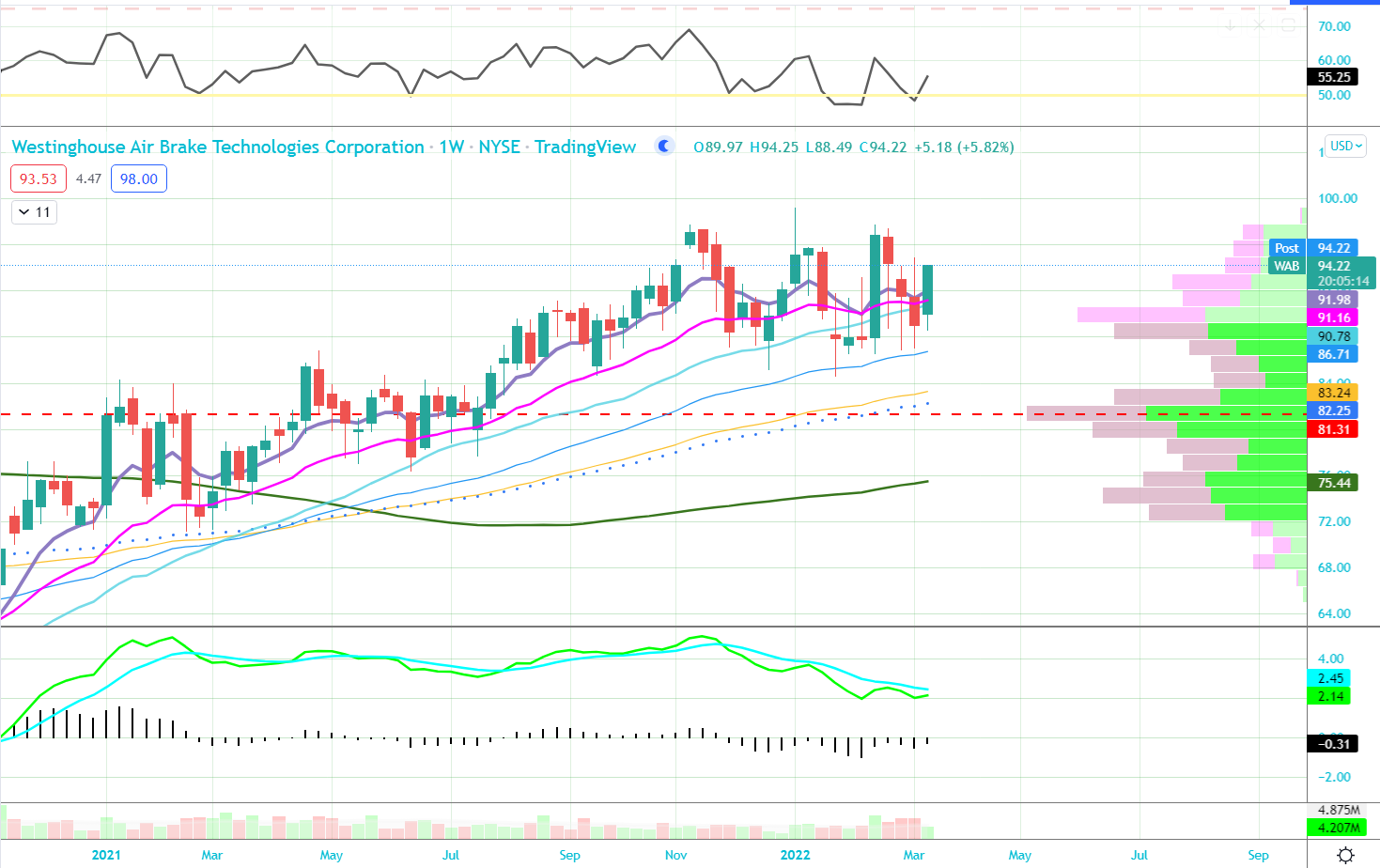Viewport: 1380px width, 868px height.
Task: Click the 93.53 sell price button
Action: (39, 178)
